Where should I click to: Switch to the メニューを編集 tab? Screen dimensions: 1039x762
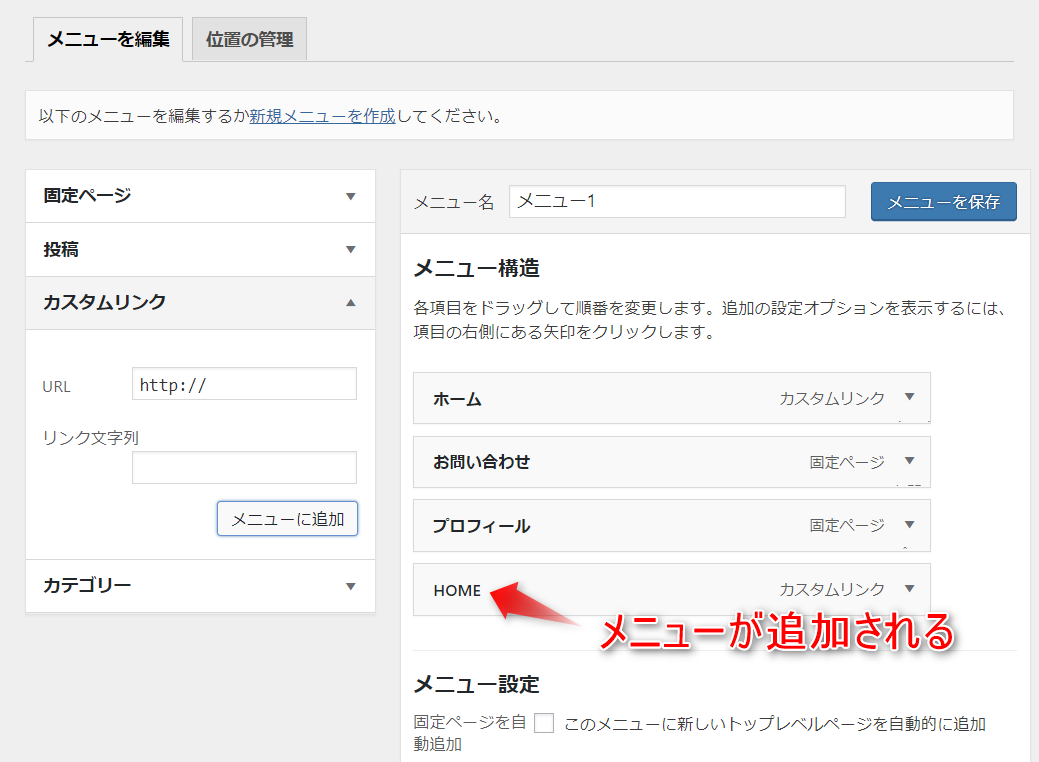click(x=108, y=40)
